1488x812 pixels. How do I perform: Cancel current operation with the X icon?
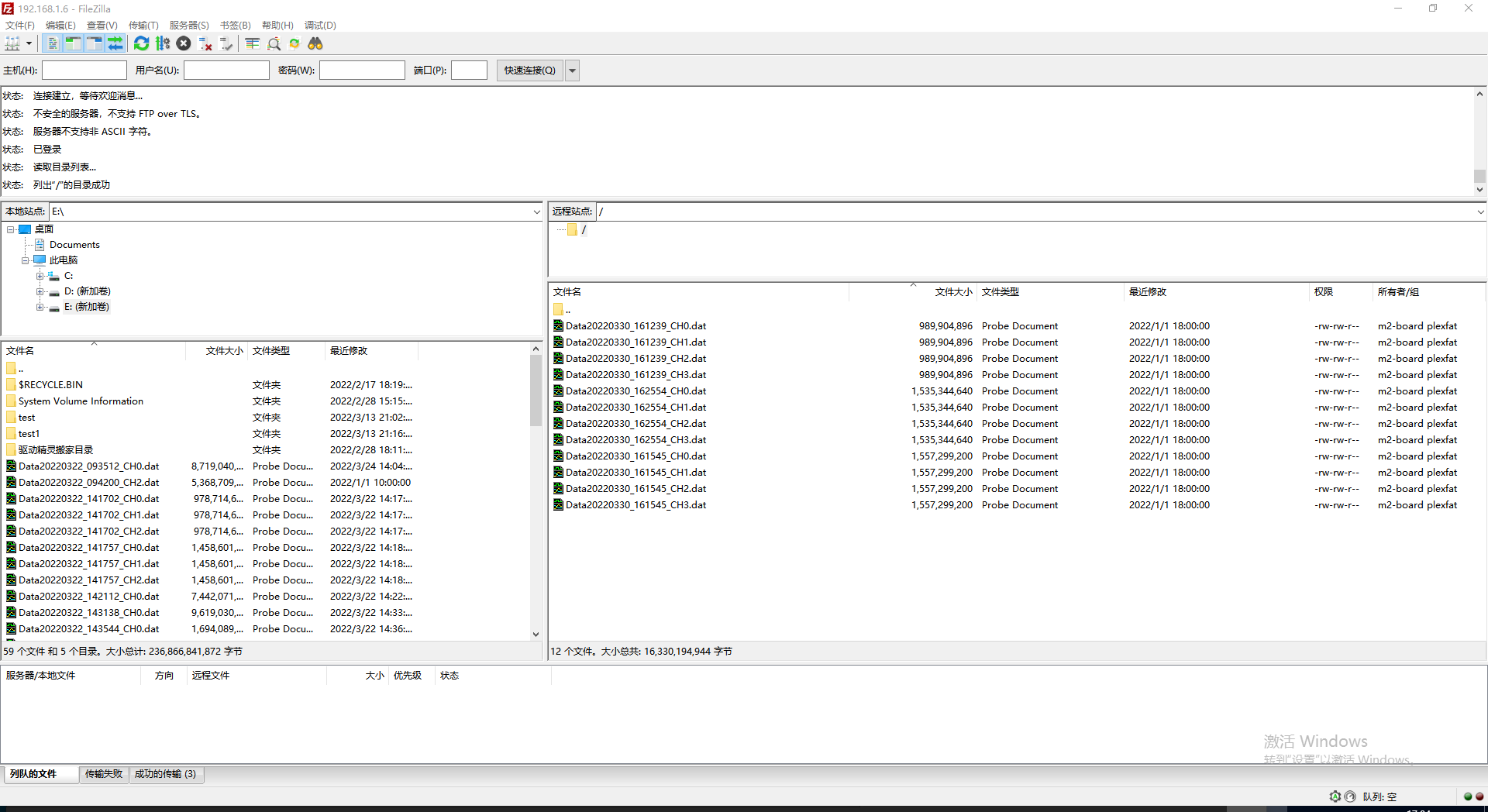point(184,44)
